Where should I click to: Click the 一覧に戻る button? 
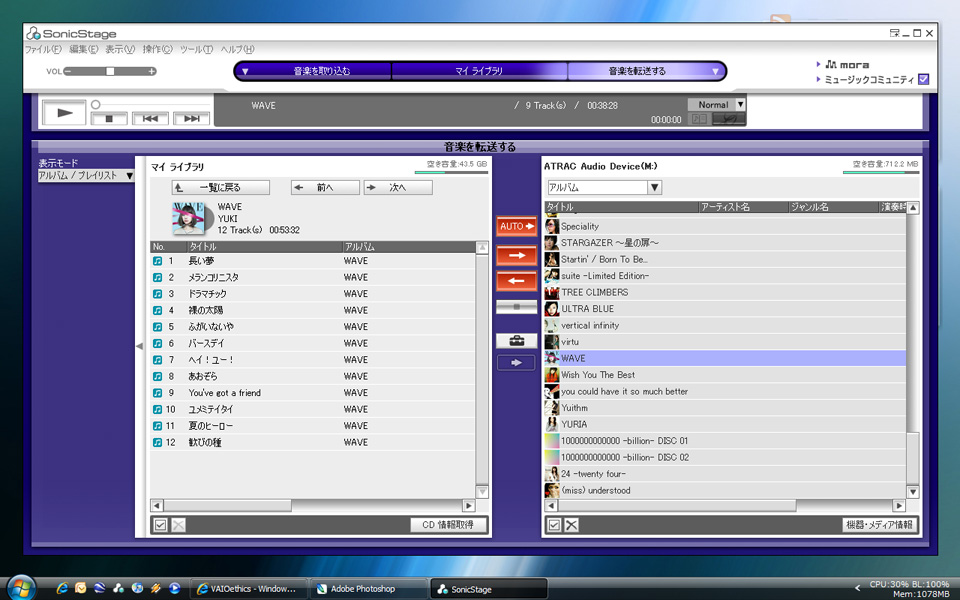pos(220,187)
